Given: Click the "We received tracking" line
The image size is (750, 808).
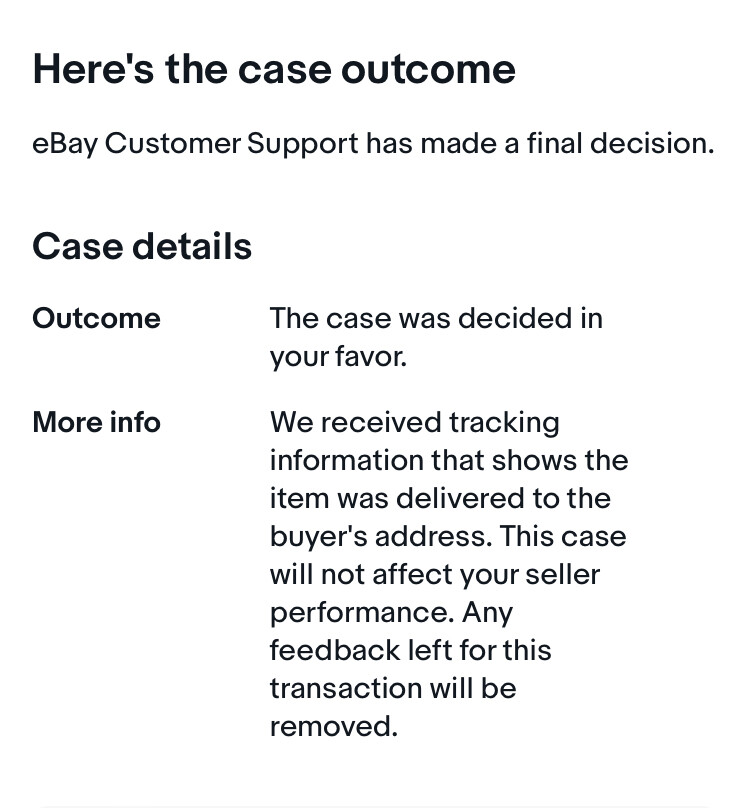Looking at the screenshot, I should [414, 422].
